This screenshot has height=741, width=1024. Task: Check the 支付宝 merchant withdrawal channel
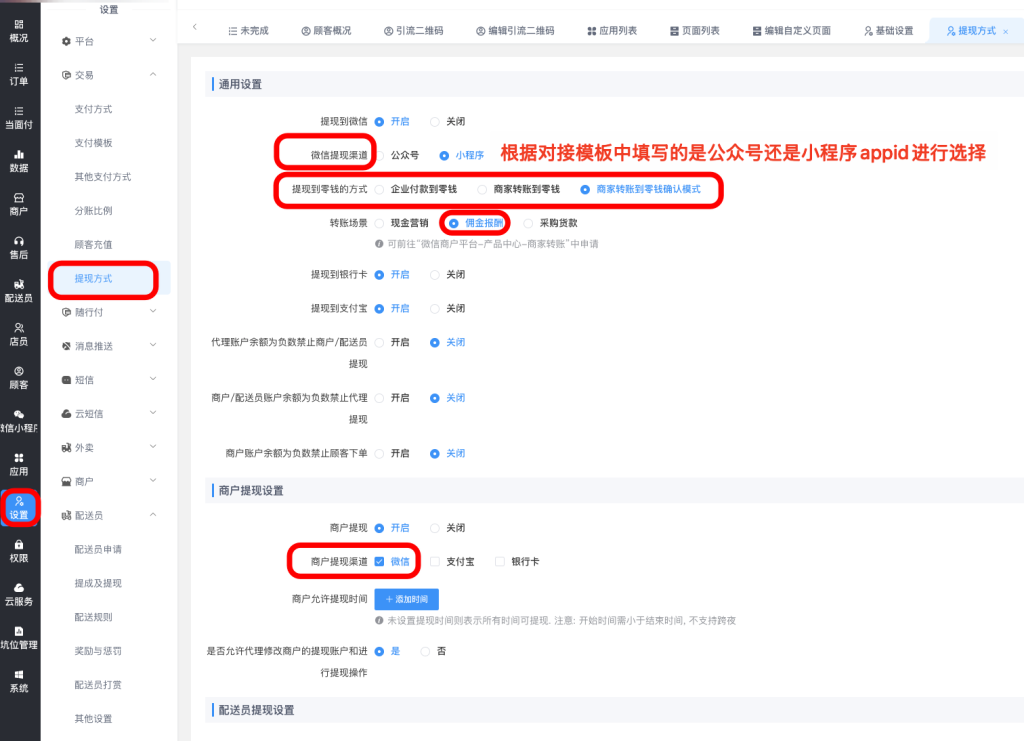tap(435, 562)
